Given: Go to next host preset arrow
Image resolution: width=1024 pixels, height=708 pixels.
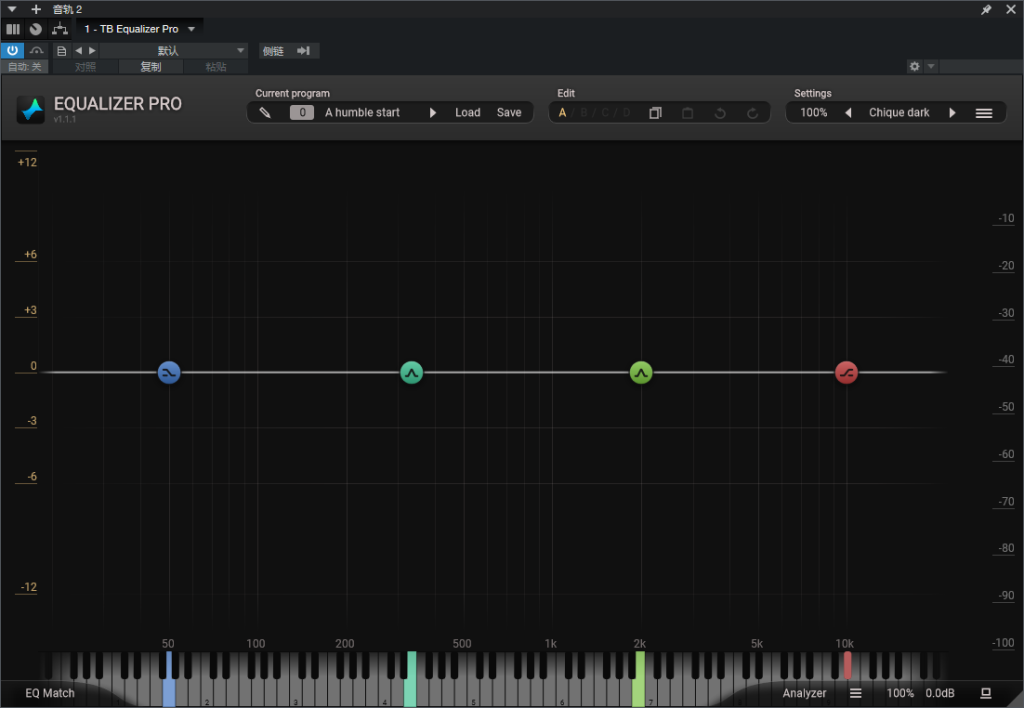Looking at the screenshot, I should click(x=92, y=50).
